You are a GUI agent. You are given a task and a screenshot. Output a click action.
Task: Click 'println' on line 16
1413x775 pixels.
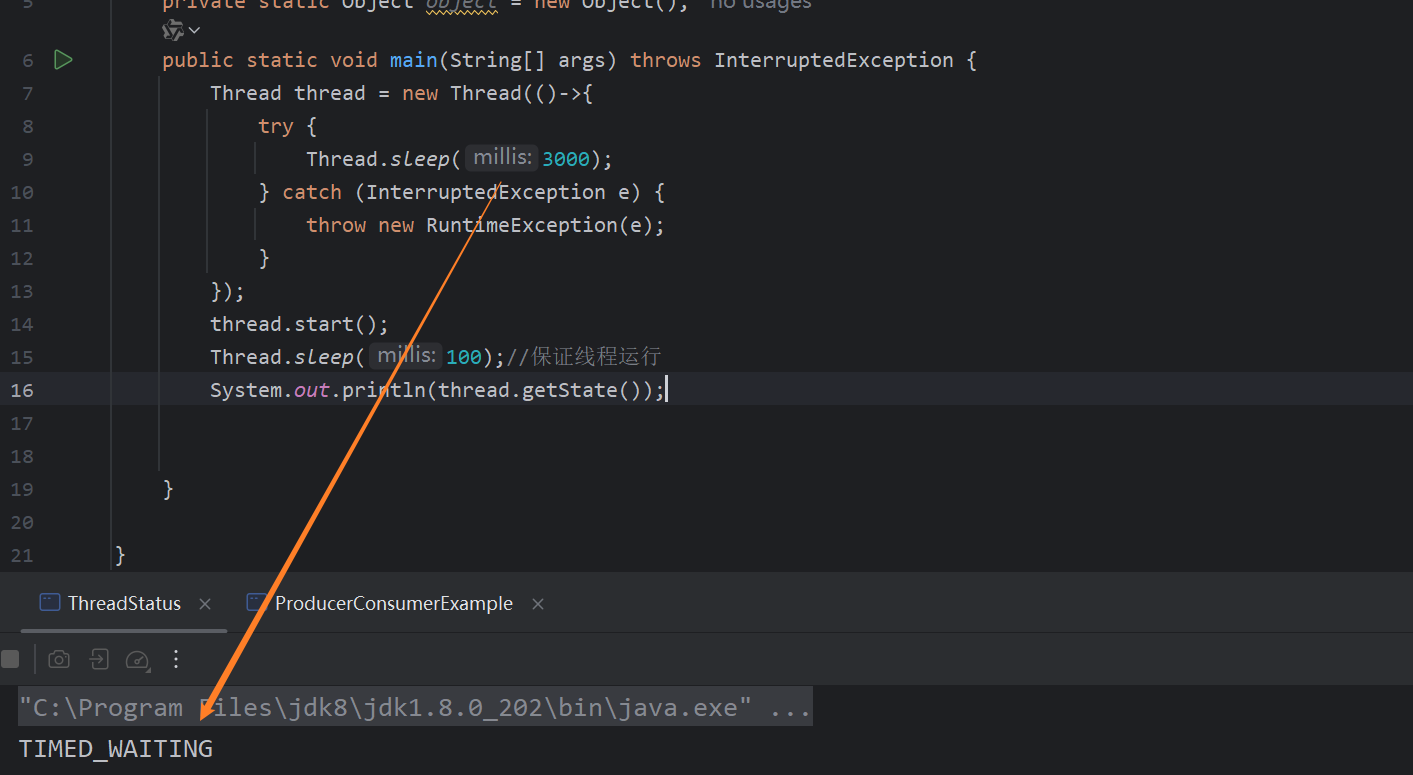pyautogui.click(x=384, y=390)
